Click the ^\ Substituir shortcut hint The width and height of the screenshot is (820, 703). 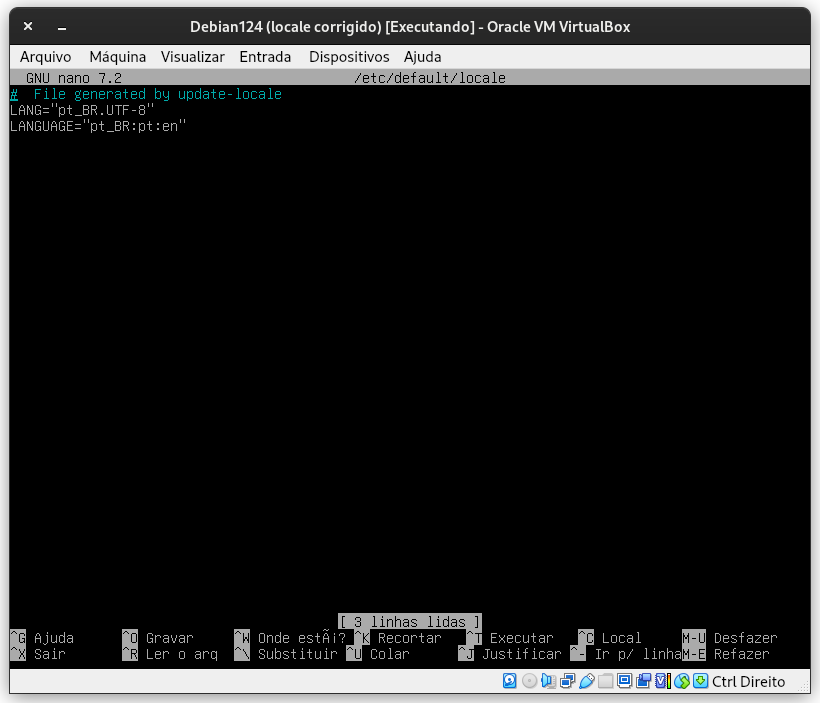[286, 654]
